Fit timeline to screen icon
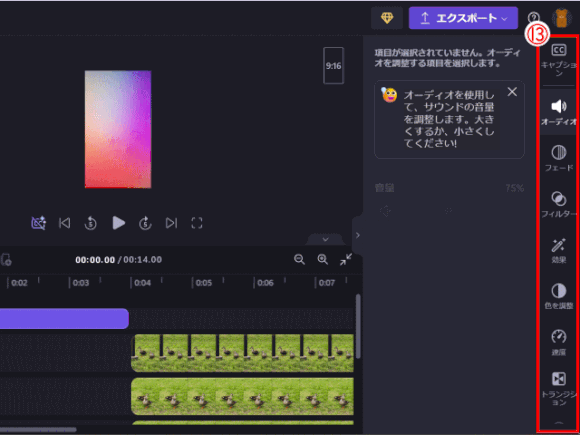Screen dimensions: 580x435 click(346, 259)
